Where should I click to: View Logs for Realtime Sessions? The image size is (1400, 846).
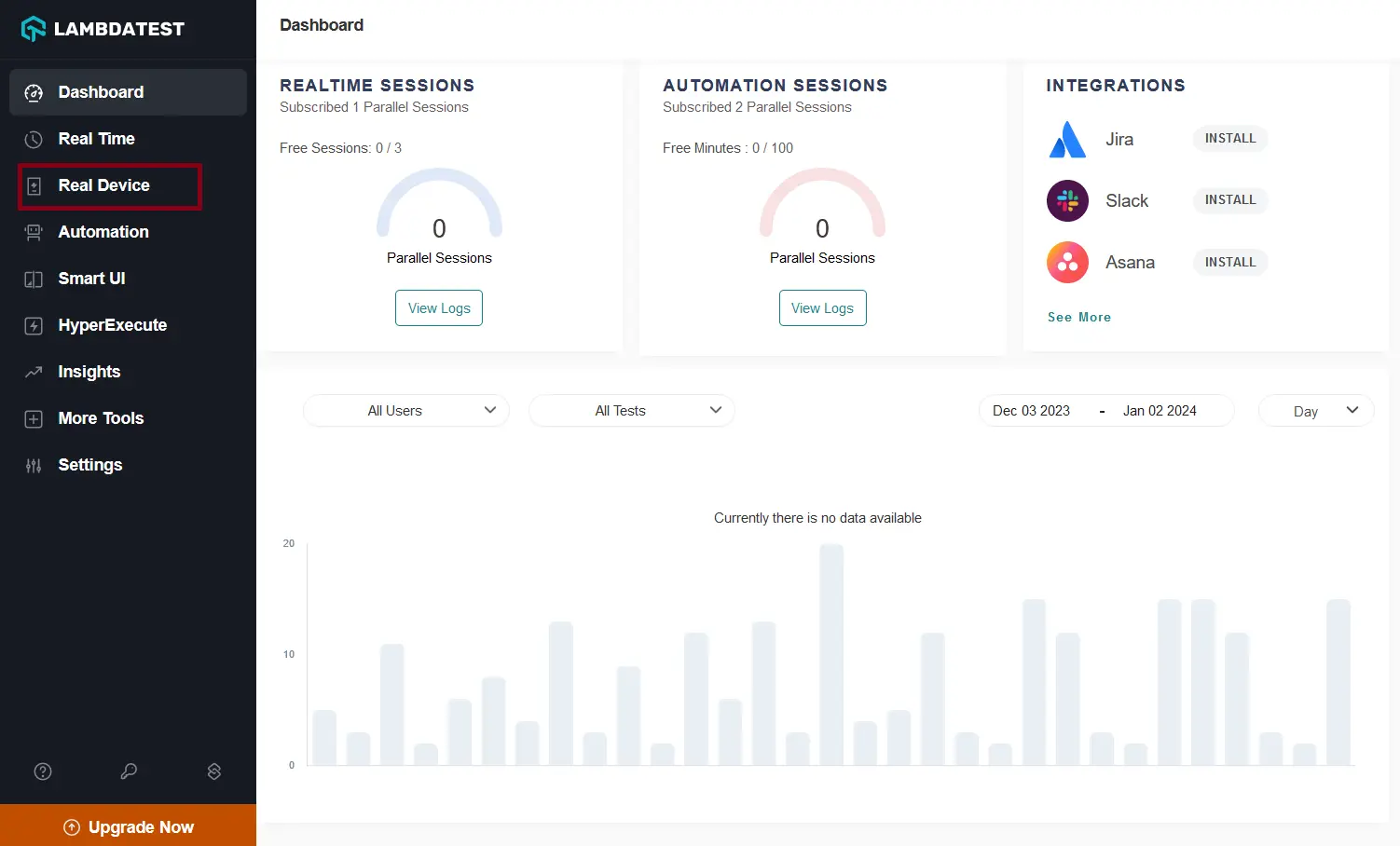439,308
